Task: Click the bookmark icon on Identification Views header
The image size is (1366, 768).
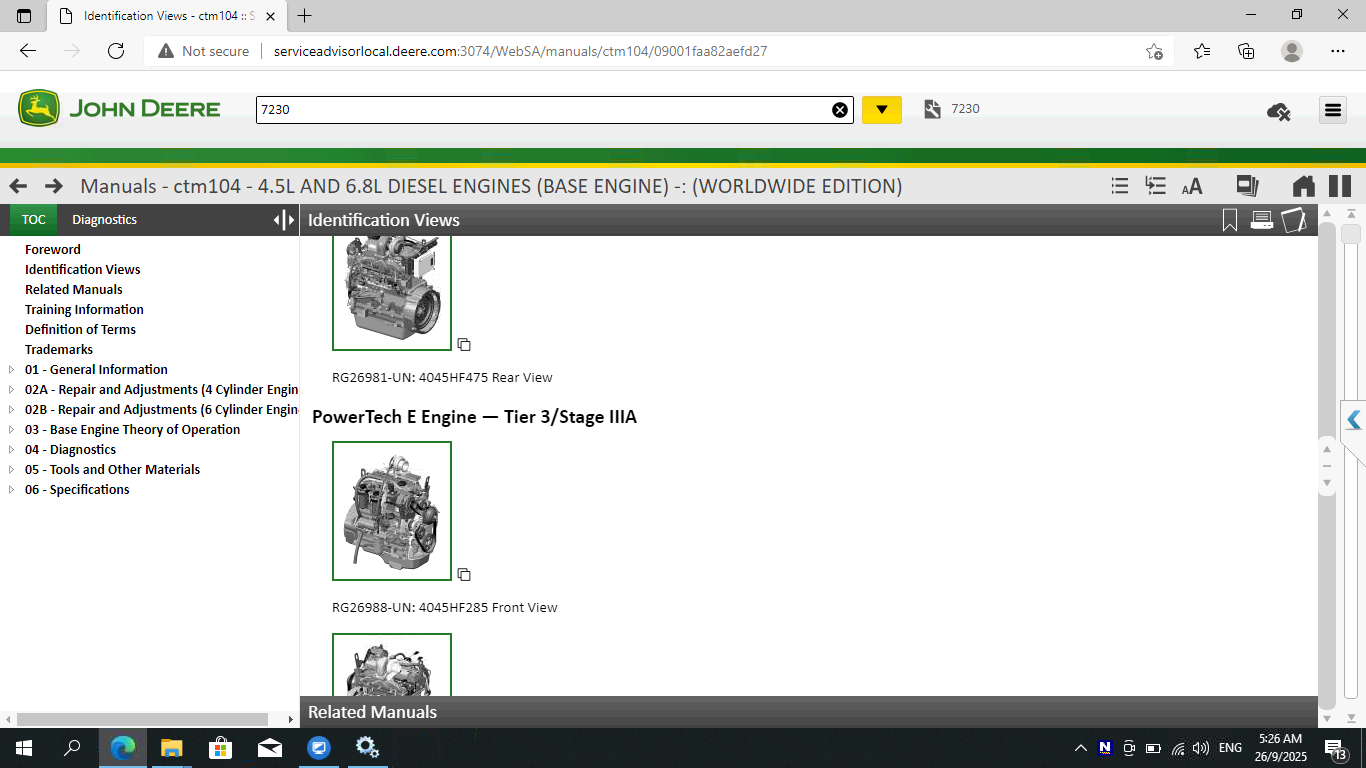Action: (x=1230, y=220)
